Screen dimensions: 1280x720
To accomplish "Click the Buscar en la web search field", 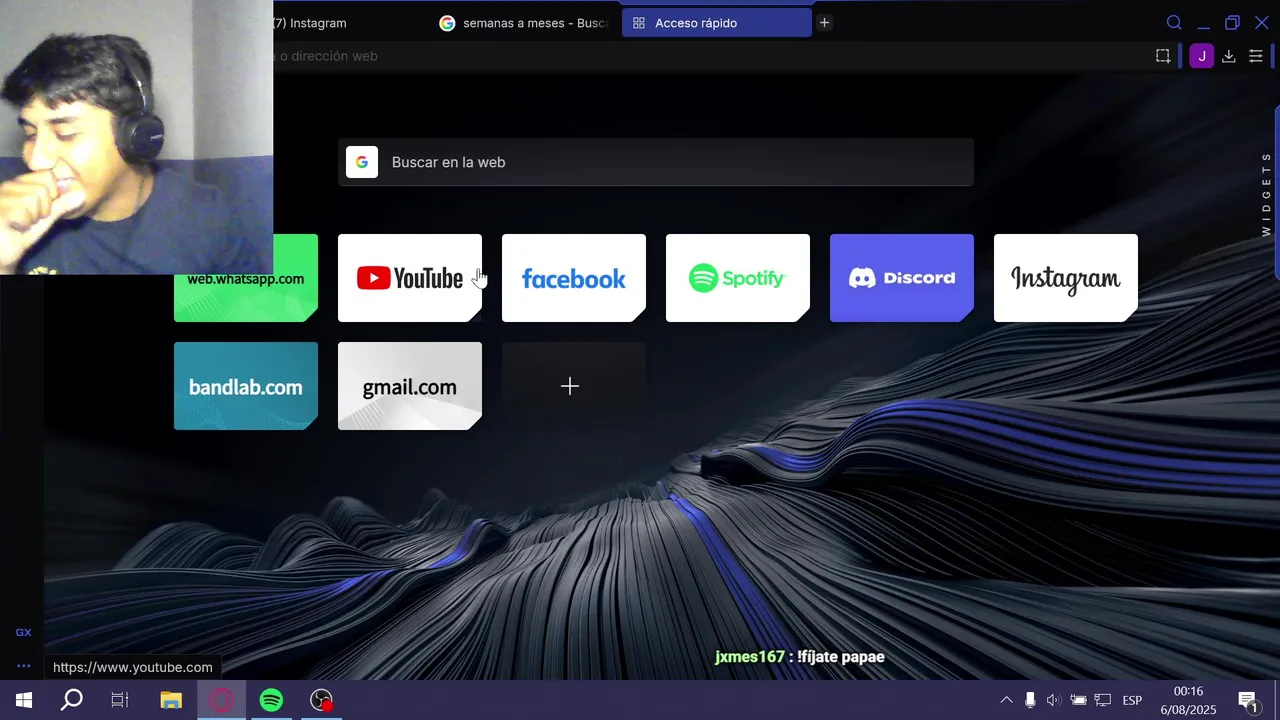I will click(656, 162).
